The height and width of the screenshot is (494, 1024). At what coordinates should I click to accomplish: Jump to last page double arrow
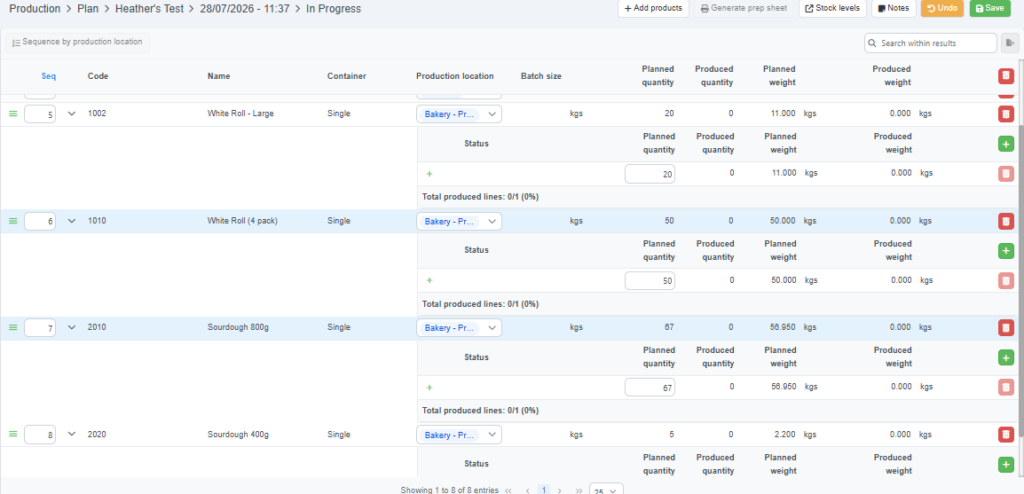coord(579,490)
